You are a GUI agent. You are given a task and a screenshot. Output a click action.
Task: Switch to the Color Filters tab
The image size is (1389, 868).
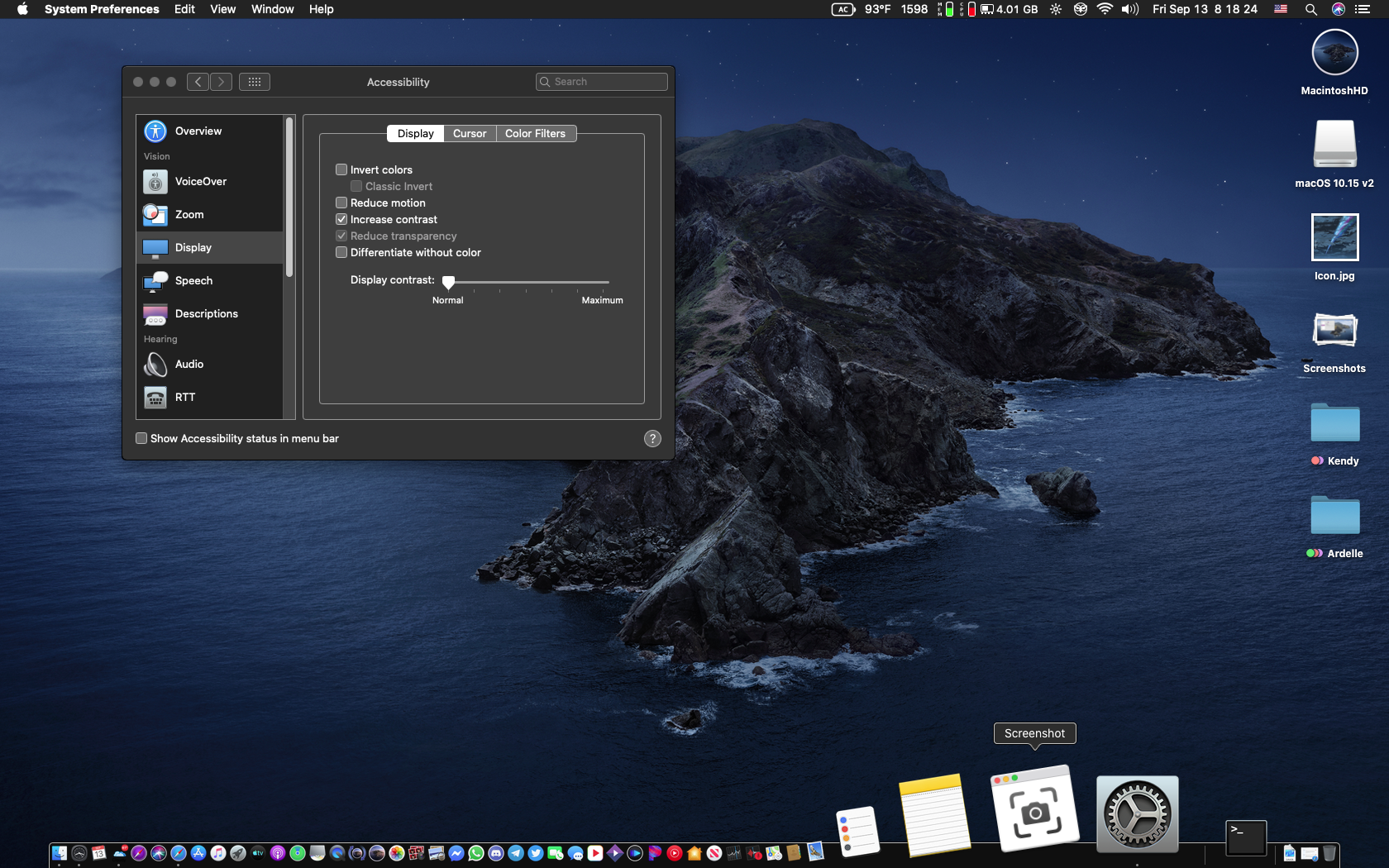535,134
